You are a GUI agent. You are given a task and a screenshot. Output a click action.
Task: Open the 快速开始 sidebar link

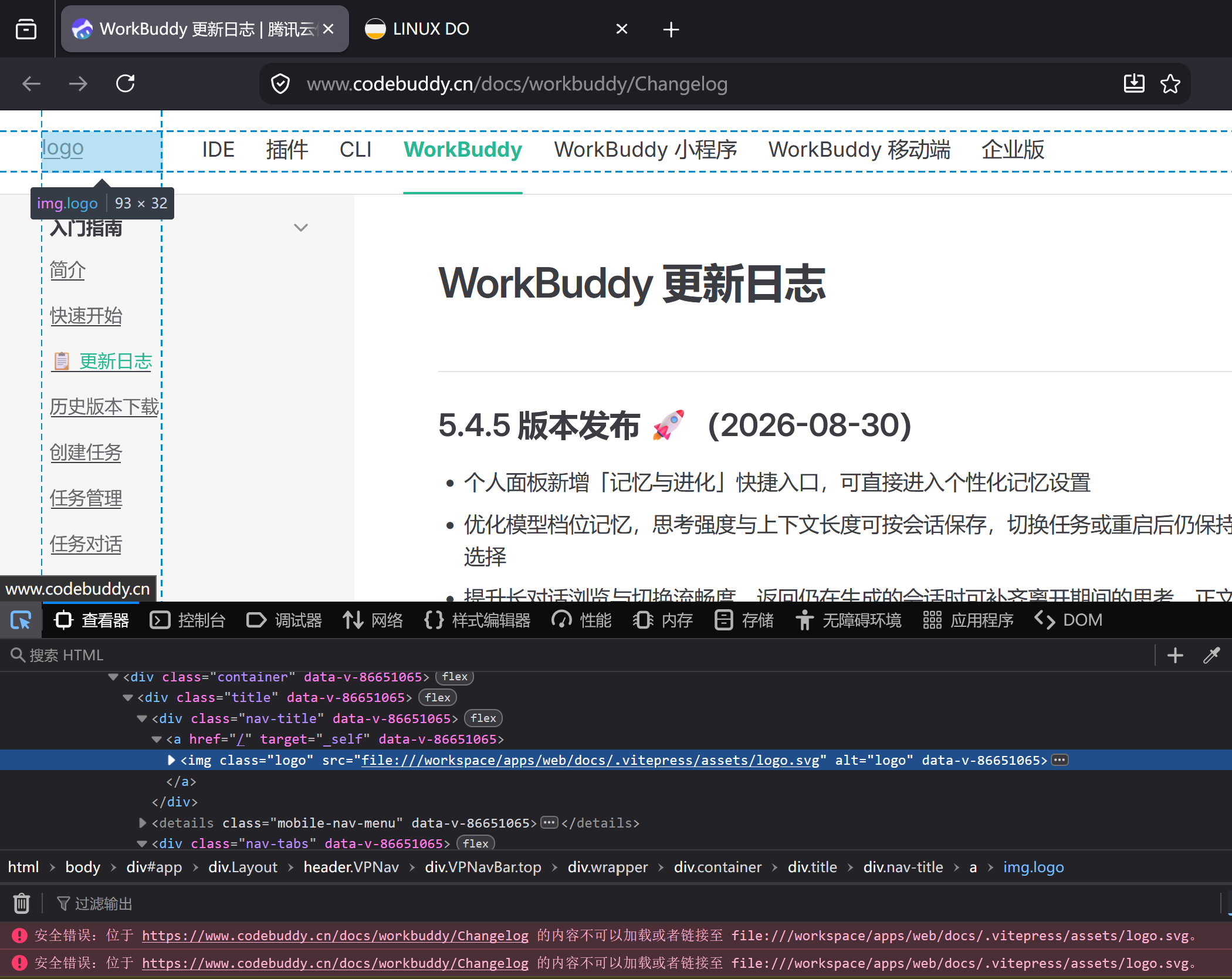(x=86, y=316)
